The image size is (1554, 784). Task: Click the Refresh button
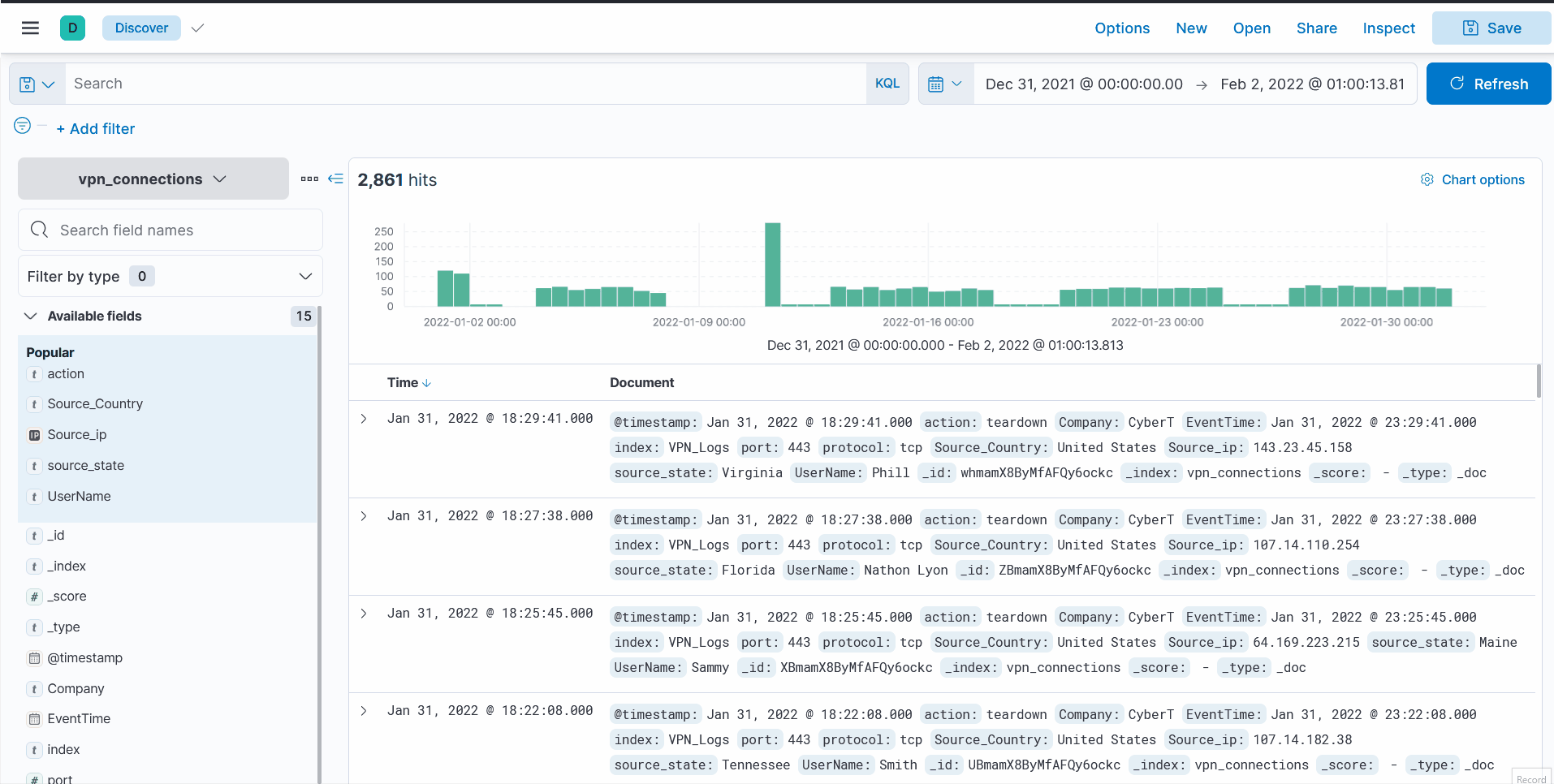1488,84
